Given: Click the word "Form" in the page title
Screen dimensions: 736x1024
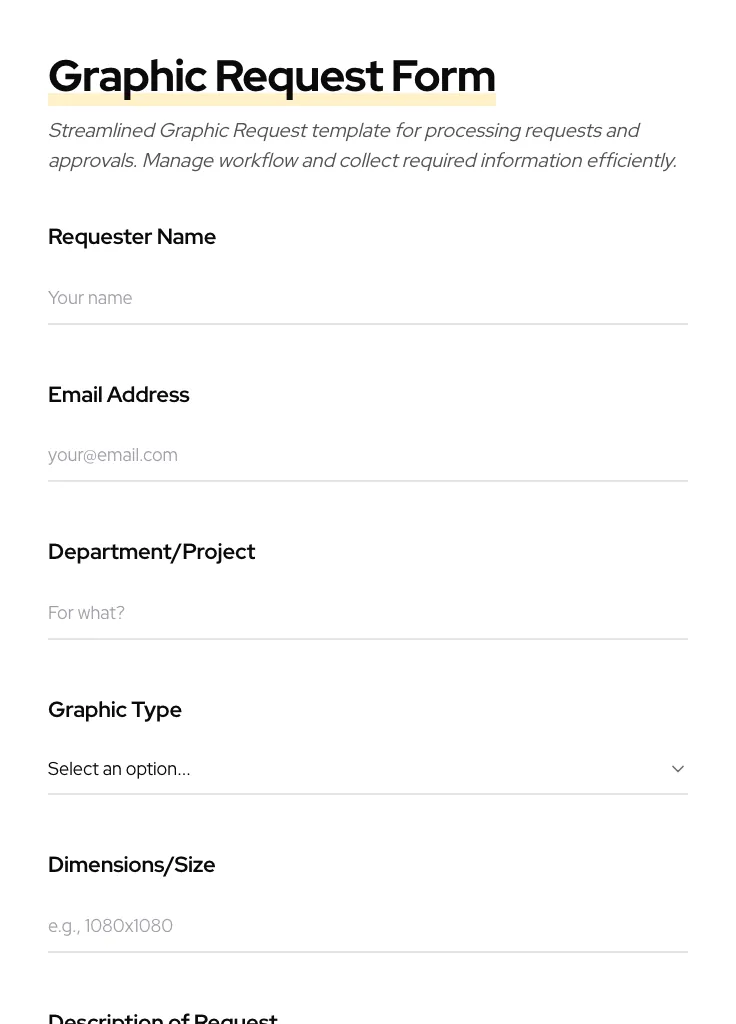Looking at the screenshot, I should point(443,77).
